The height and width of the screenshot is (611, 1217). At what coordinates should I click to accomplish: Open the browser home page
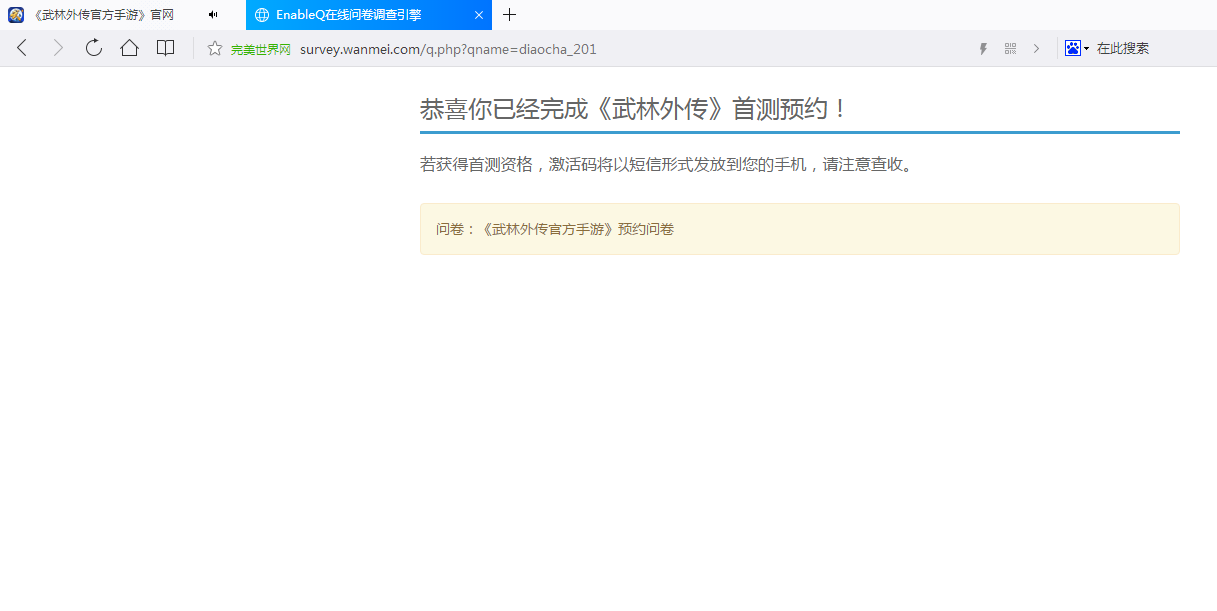tap(129, 48)
